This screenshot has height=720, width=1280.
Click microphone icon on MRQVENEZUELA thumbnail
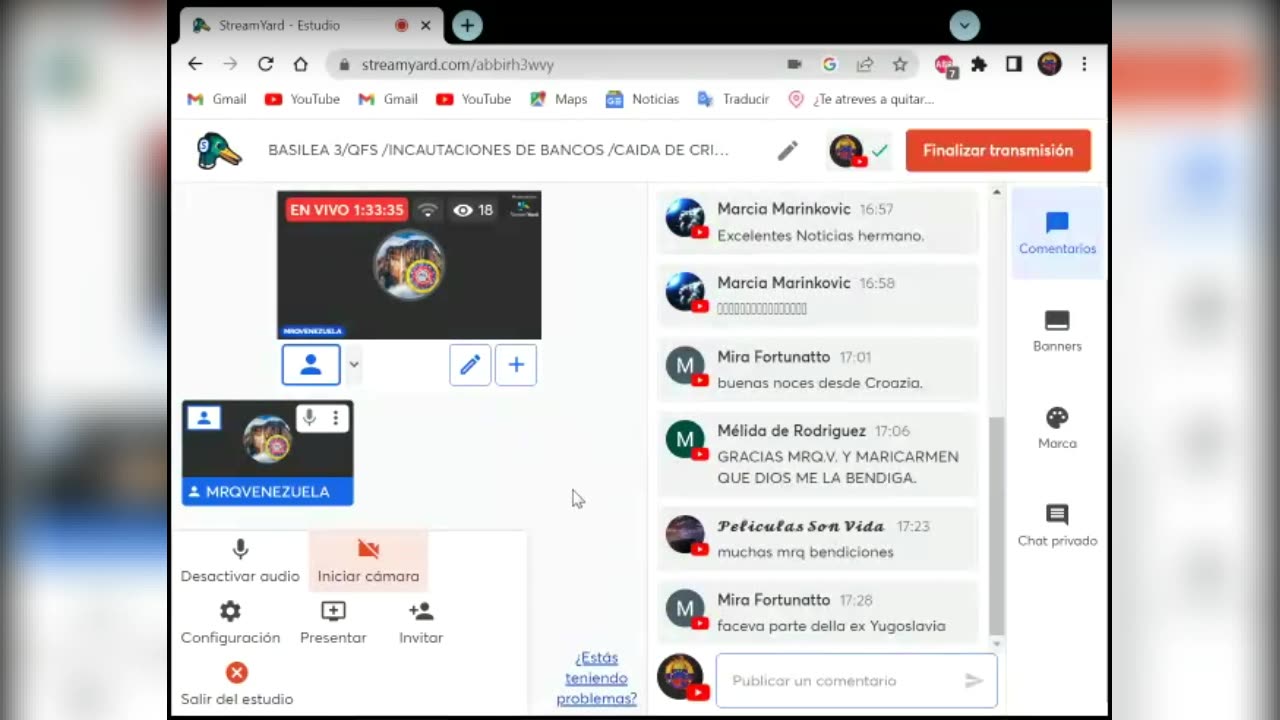coord(309,417)
